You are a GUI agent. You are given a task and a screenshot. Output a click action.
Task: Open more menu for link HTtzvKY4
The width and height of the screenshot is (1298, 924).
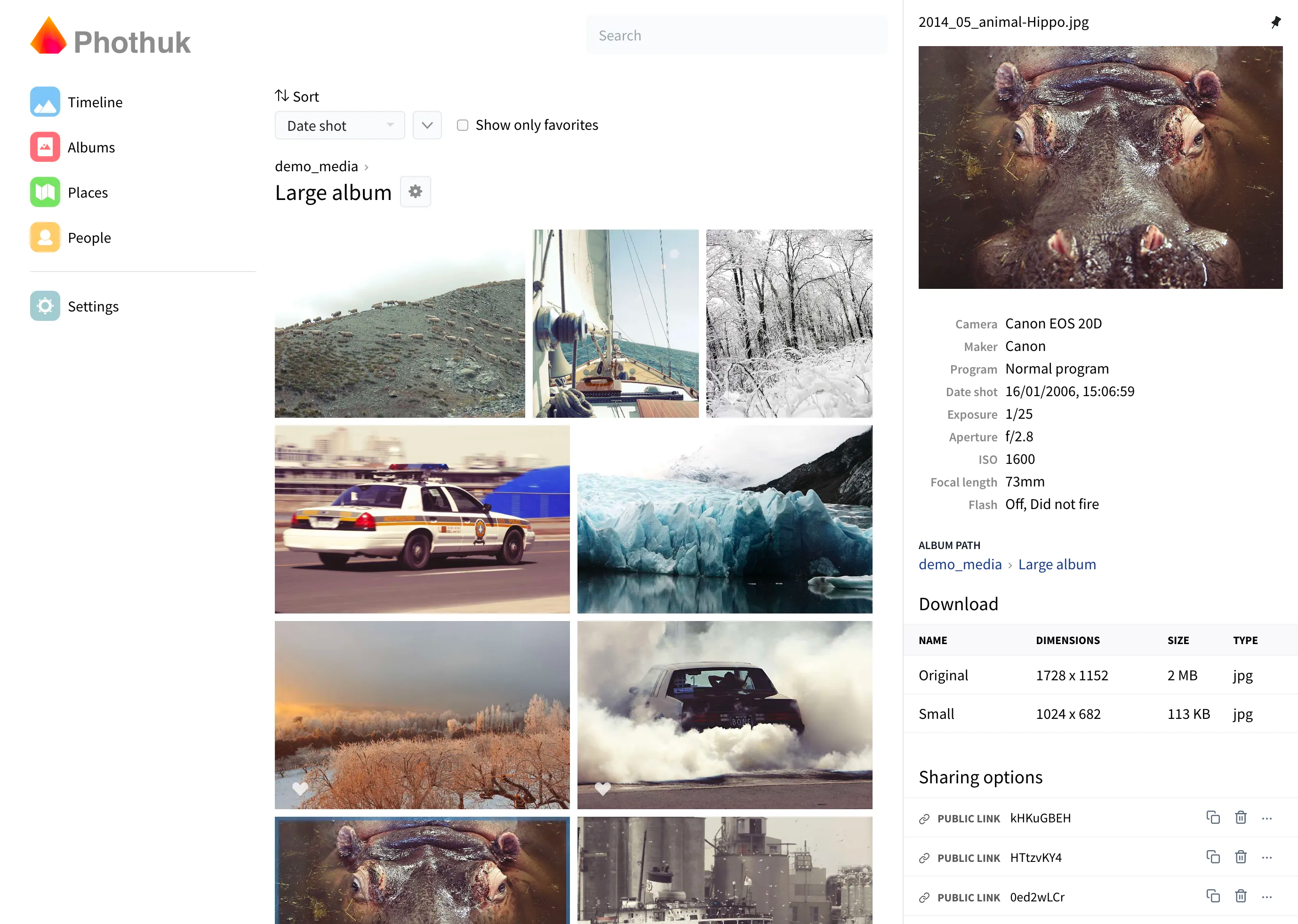[1266, 858]
